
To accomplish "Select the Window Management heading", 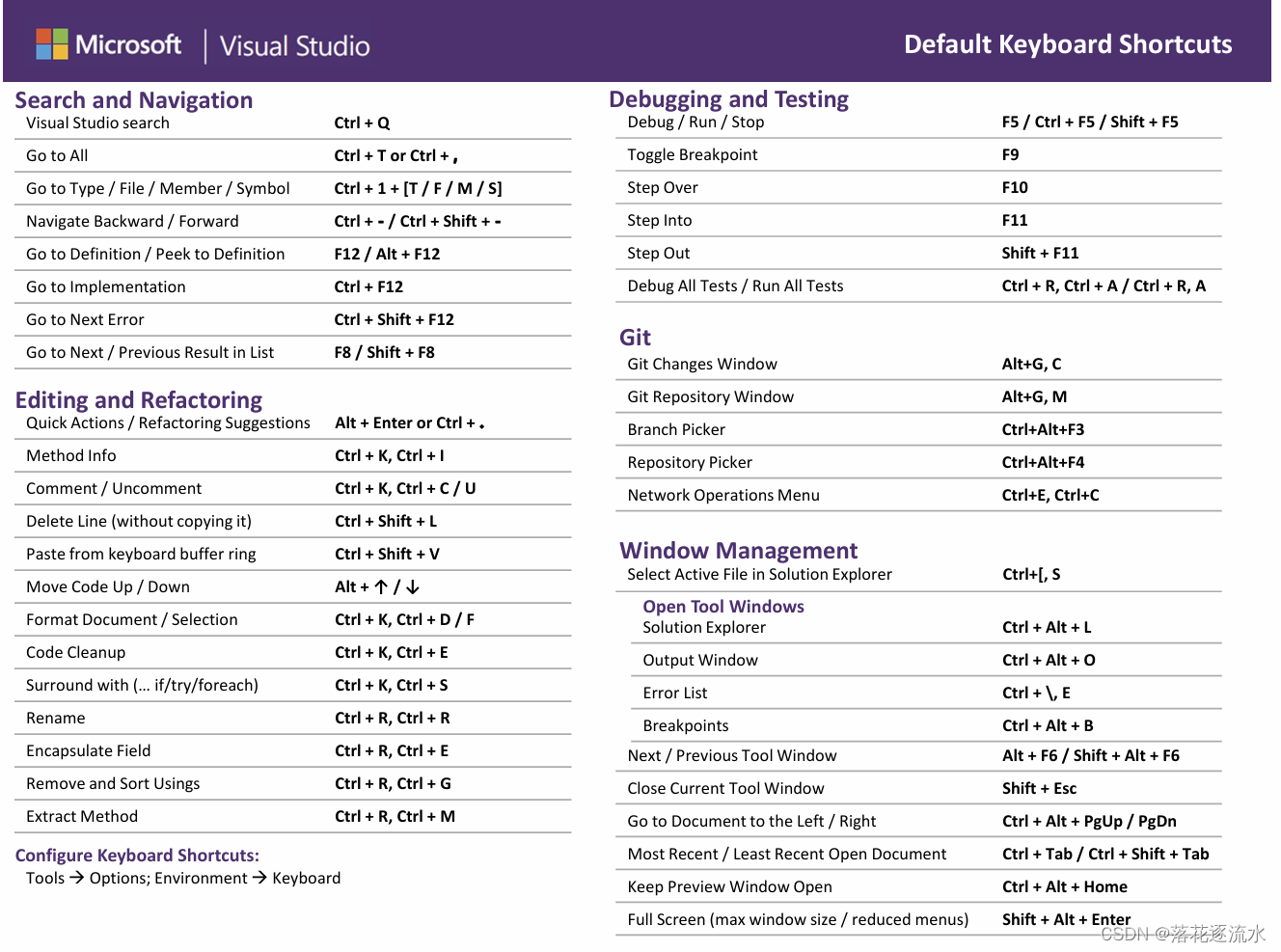I will pos(739,551).
